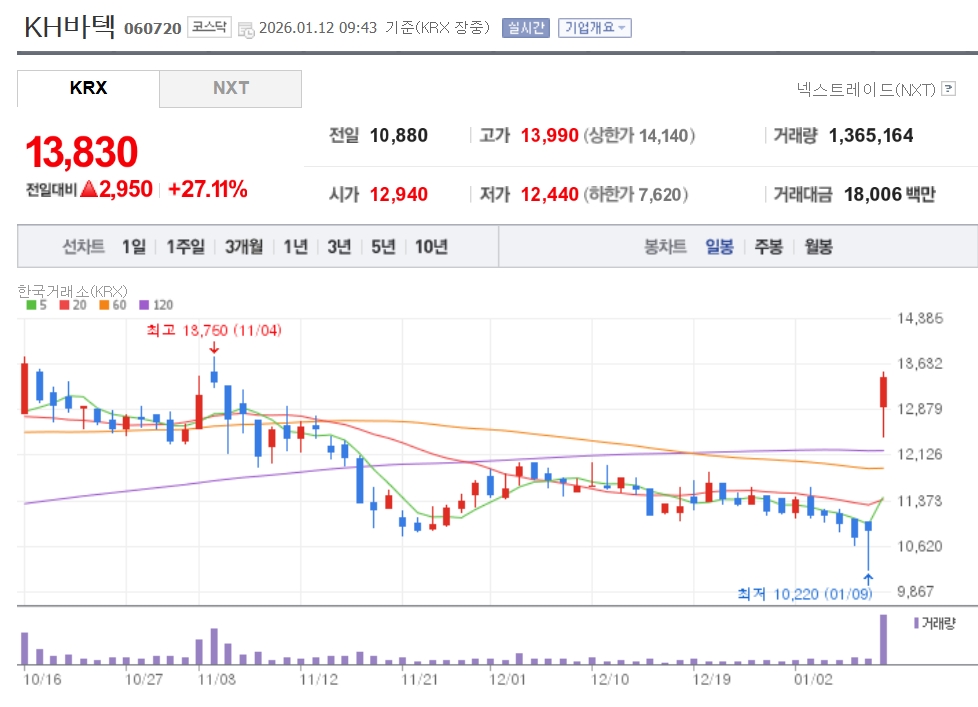
Task: Click the 실시간 realtime badge
Action: [x=526, y=27]
